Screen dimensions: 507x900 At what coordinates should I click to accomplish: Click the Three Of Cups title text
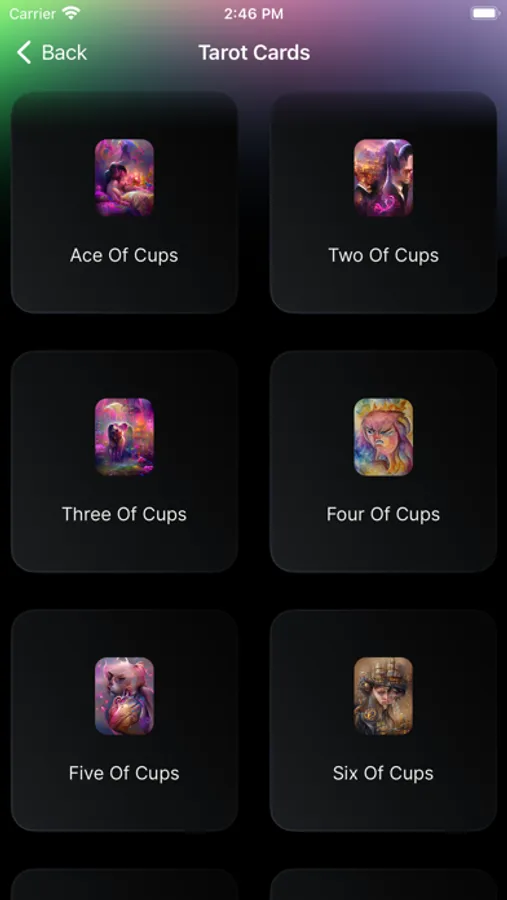[x=124, y=514]
